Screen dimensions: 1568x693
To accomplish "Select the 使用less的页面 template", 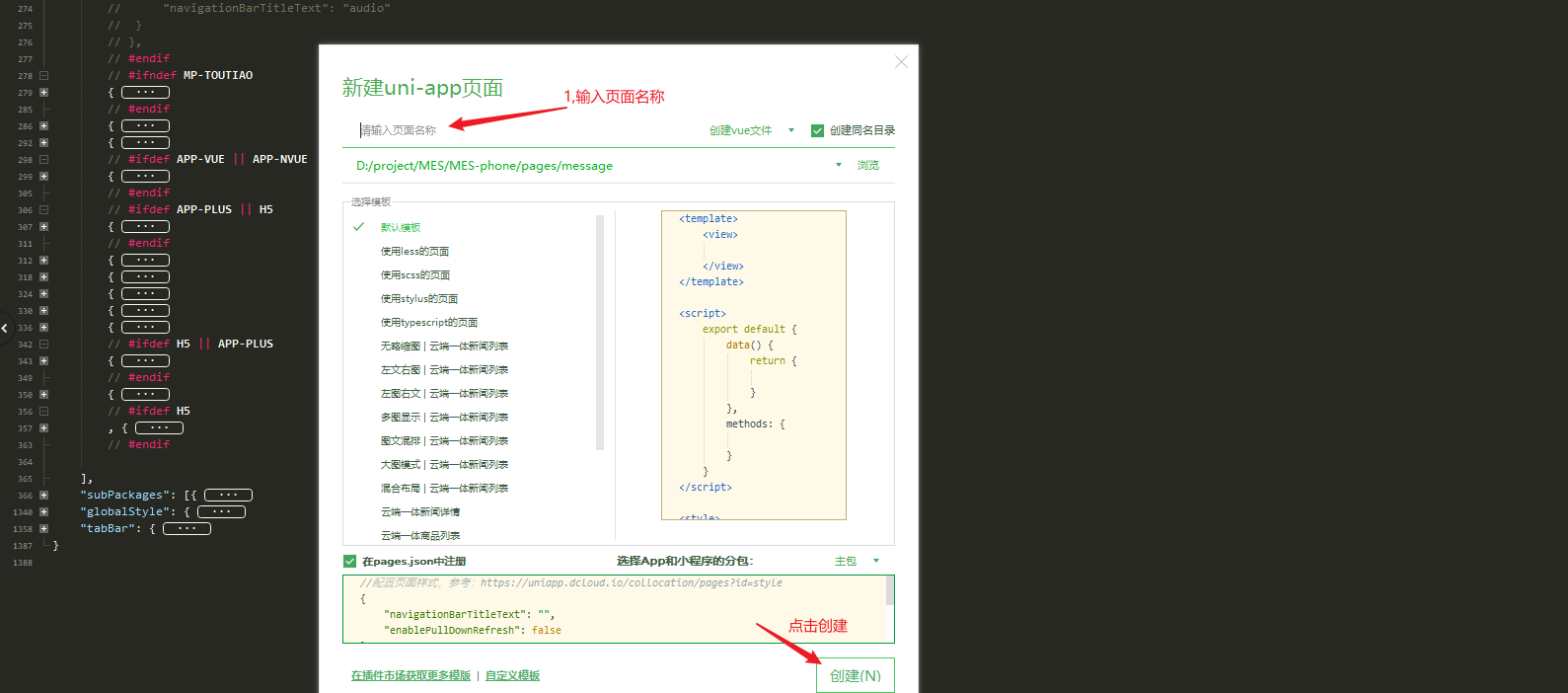I will (x=415, y=251).
